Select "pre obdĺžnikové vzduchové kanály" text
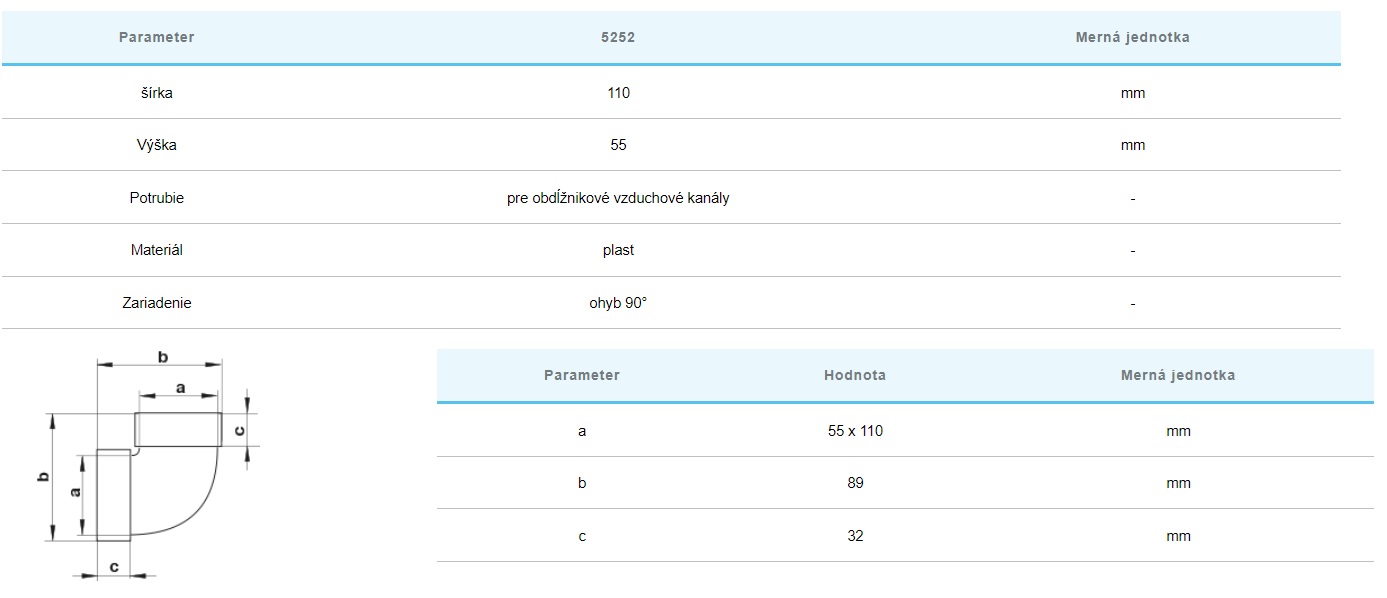This screenshot has width=1387, height=598. pyautogui.click(x=618, y=198)
